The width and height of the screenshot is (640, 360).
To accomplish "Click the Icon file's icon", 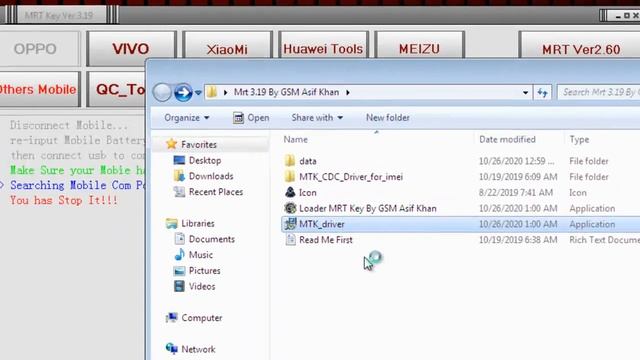I will click(290, 192).
